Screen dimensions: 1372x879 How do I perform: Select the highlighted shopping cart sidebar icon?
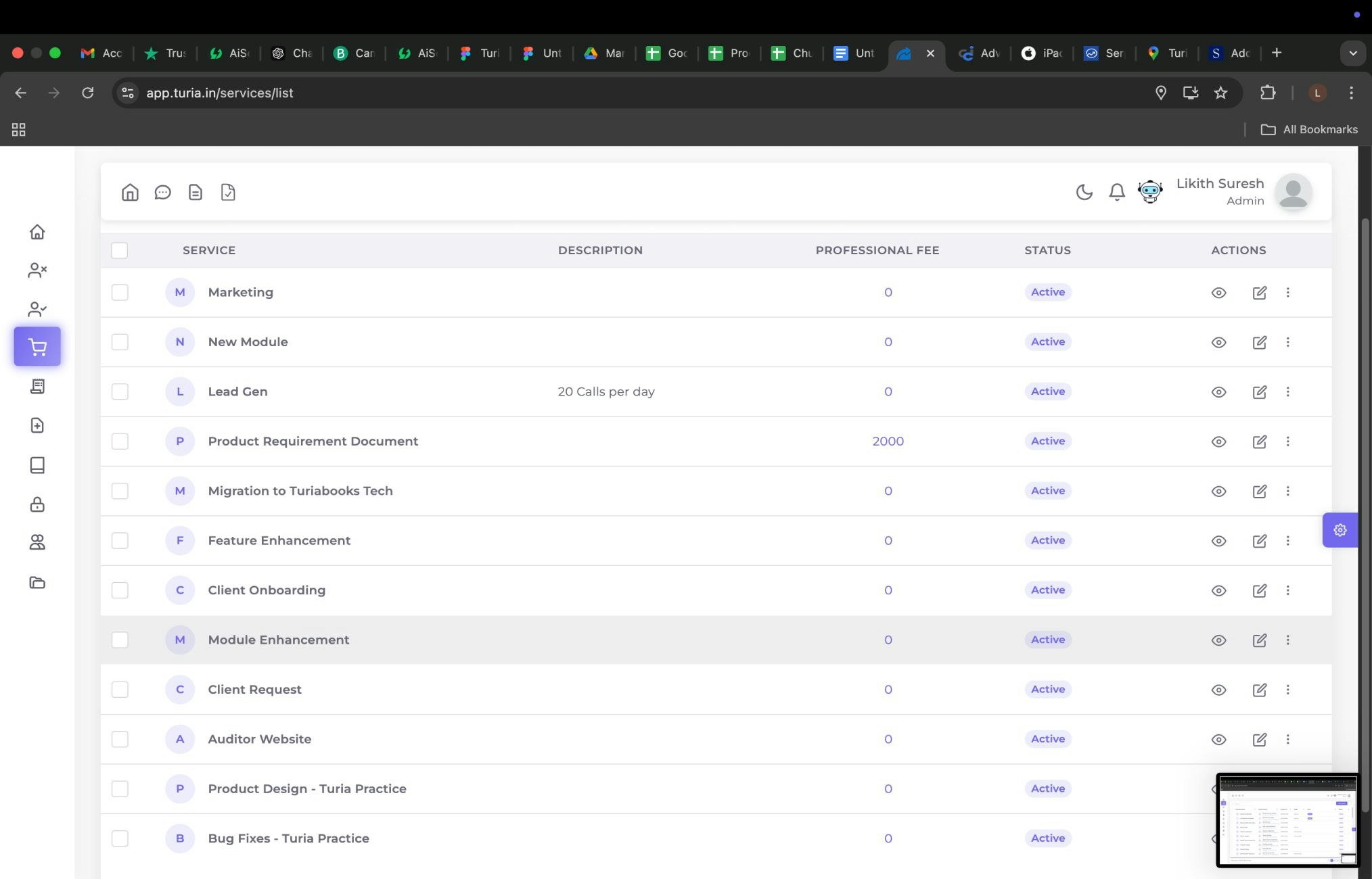tap(37, 347)
